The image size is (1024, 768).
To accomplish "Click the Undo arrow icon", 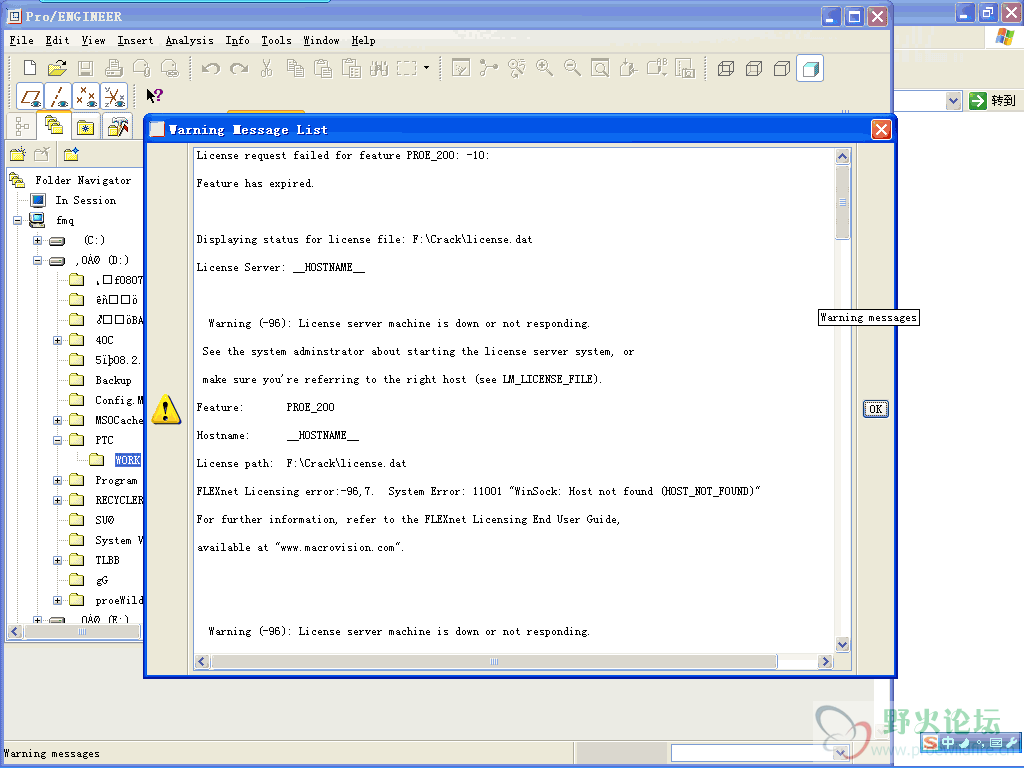I will 210,68.
